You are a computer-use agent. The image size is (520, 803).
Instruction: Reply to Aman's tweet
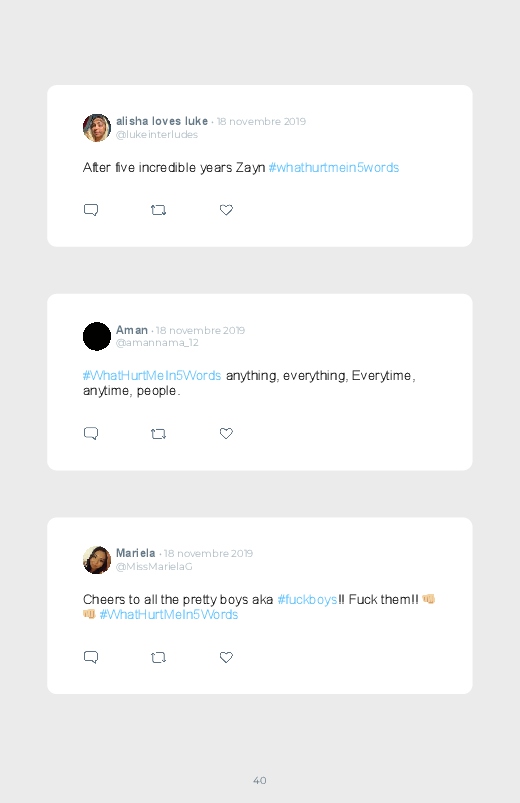tap(91, 434)
